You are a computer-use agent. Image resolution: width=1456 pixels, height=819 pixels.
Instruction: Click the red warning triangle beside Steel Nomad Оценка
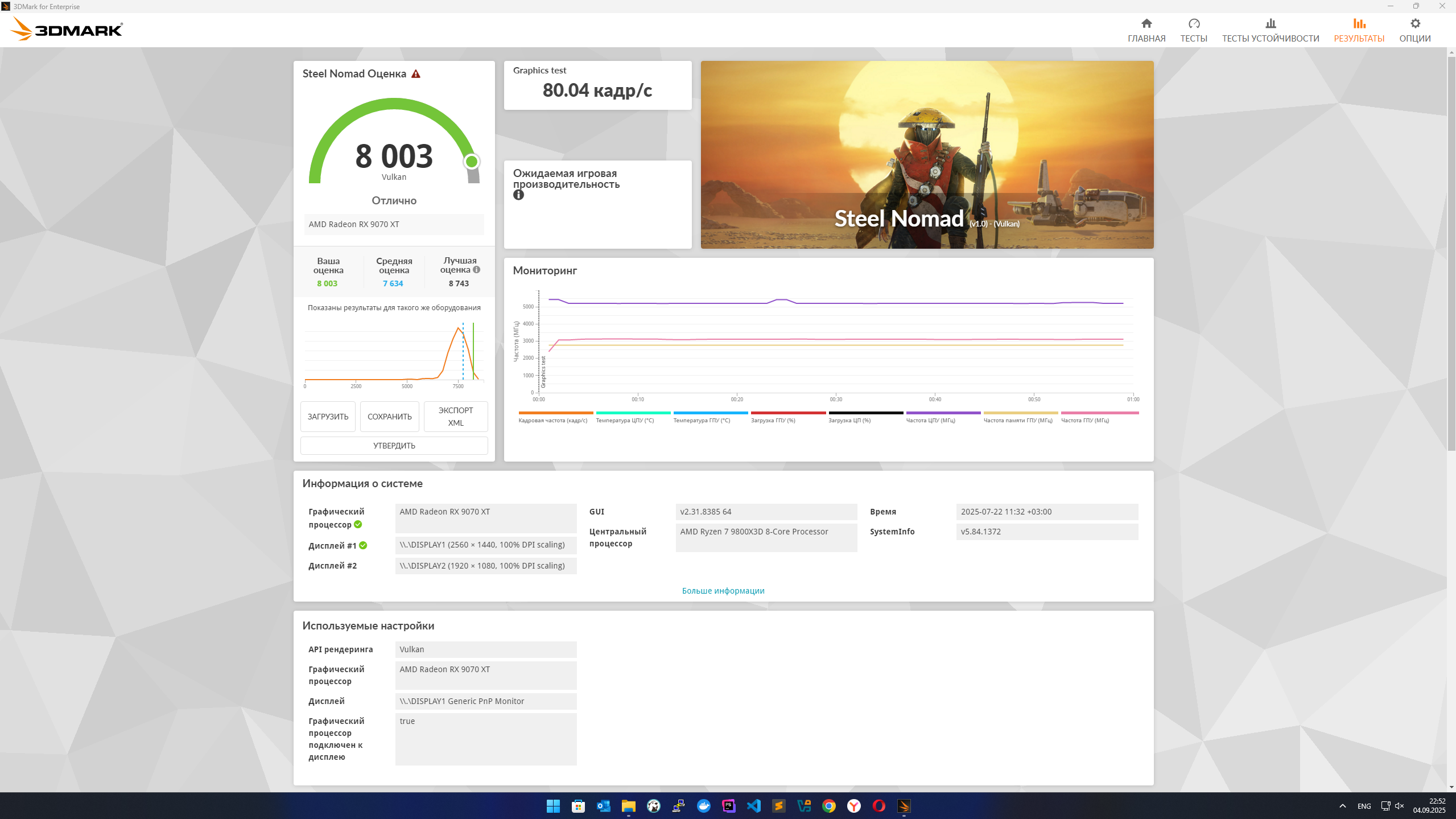(416, 74)
